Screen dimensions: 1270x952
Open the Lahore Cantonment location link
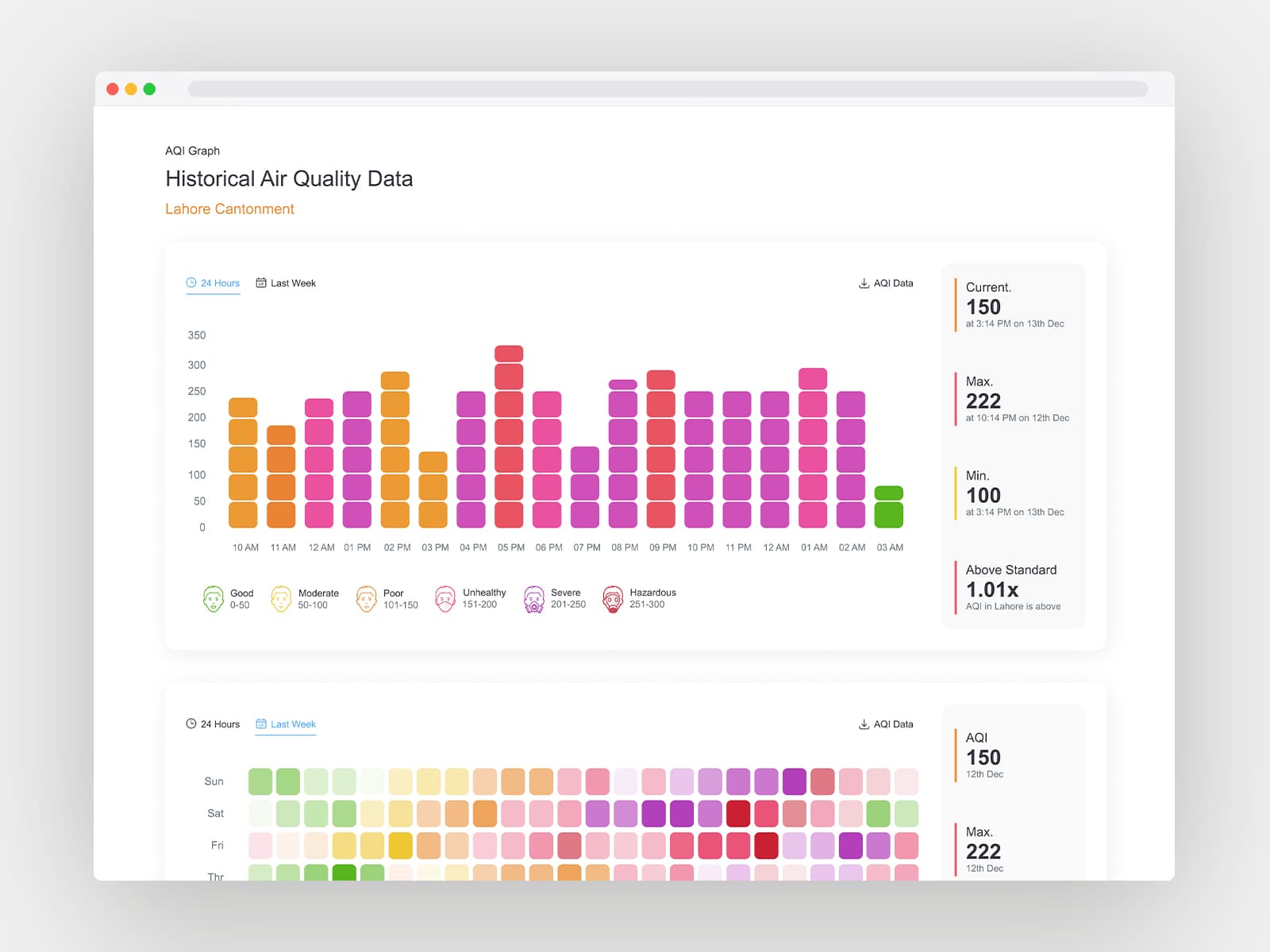pyautogui.click(x=229, y=209)
